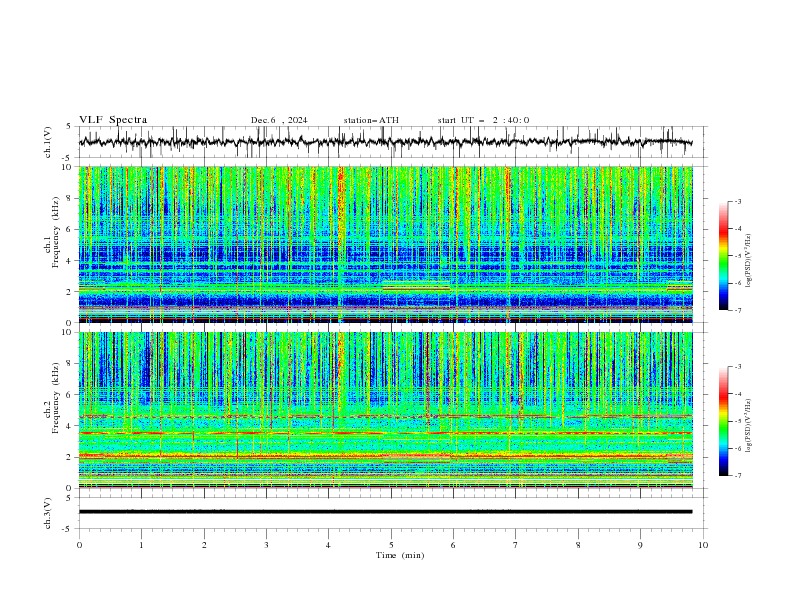Click inside the ch.1 spectrogram panel

pos(385,244)
